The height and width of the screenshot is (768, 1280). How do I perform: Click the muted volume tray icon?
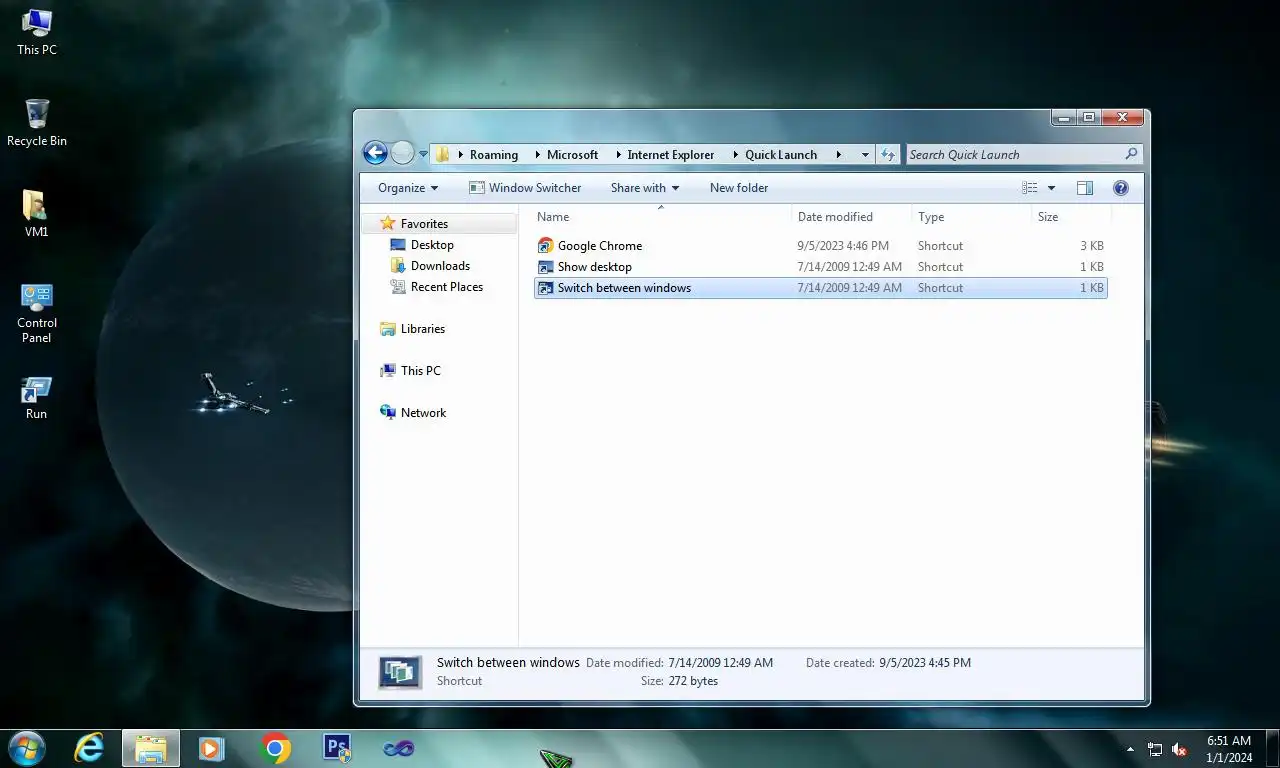(1179, 749)
